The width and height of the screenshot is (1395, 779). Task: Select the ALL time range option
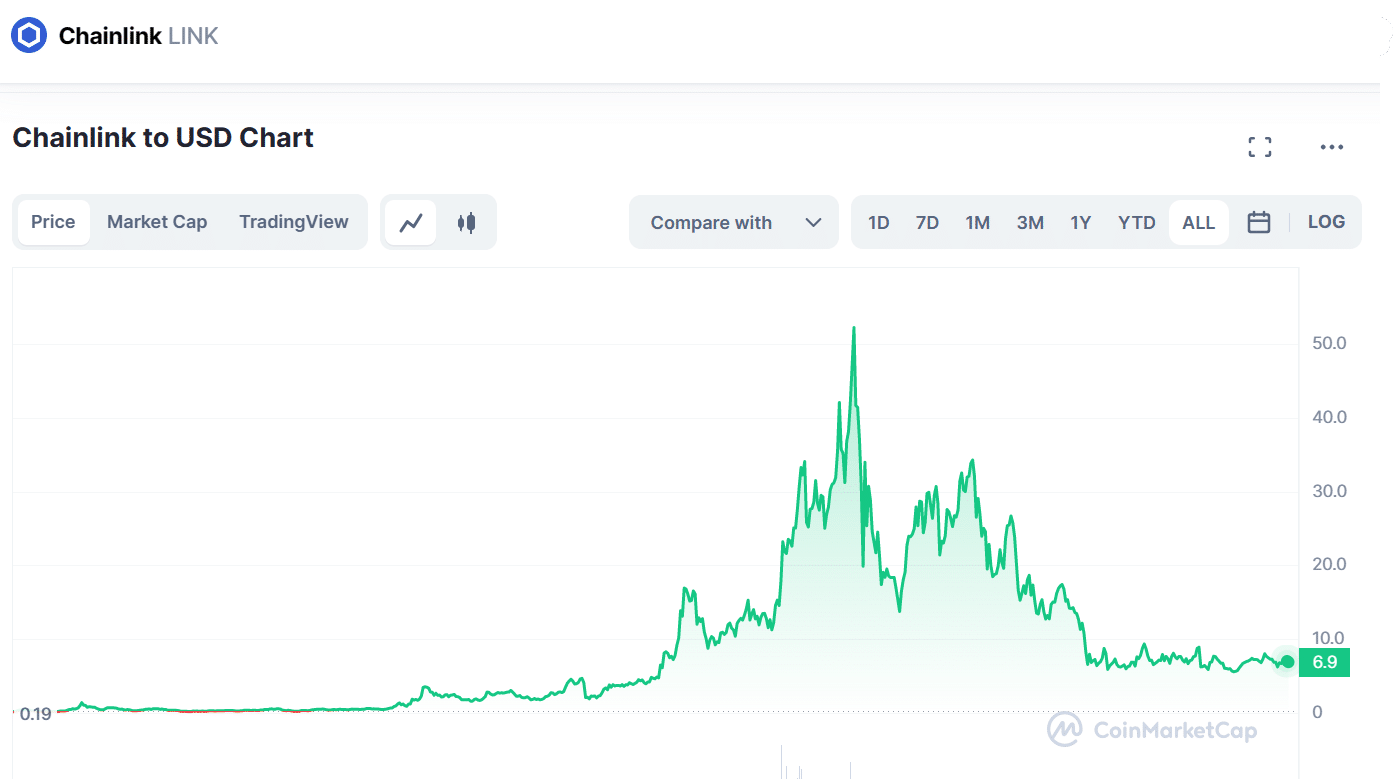[1198, 222]
